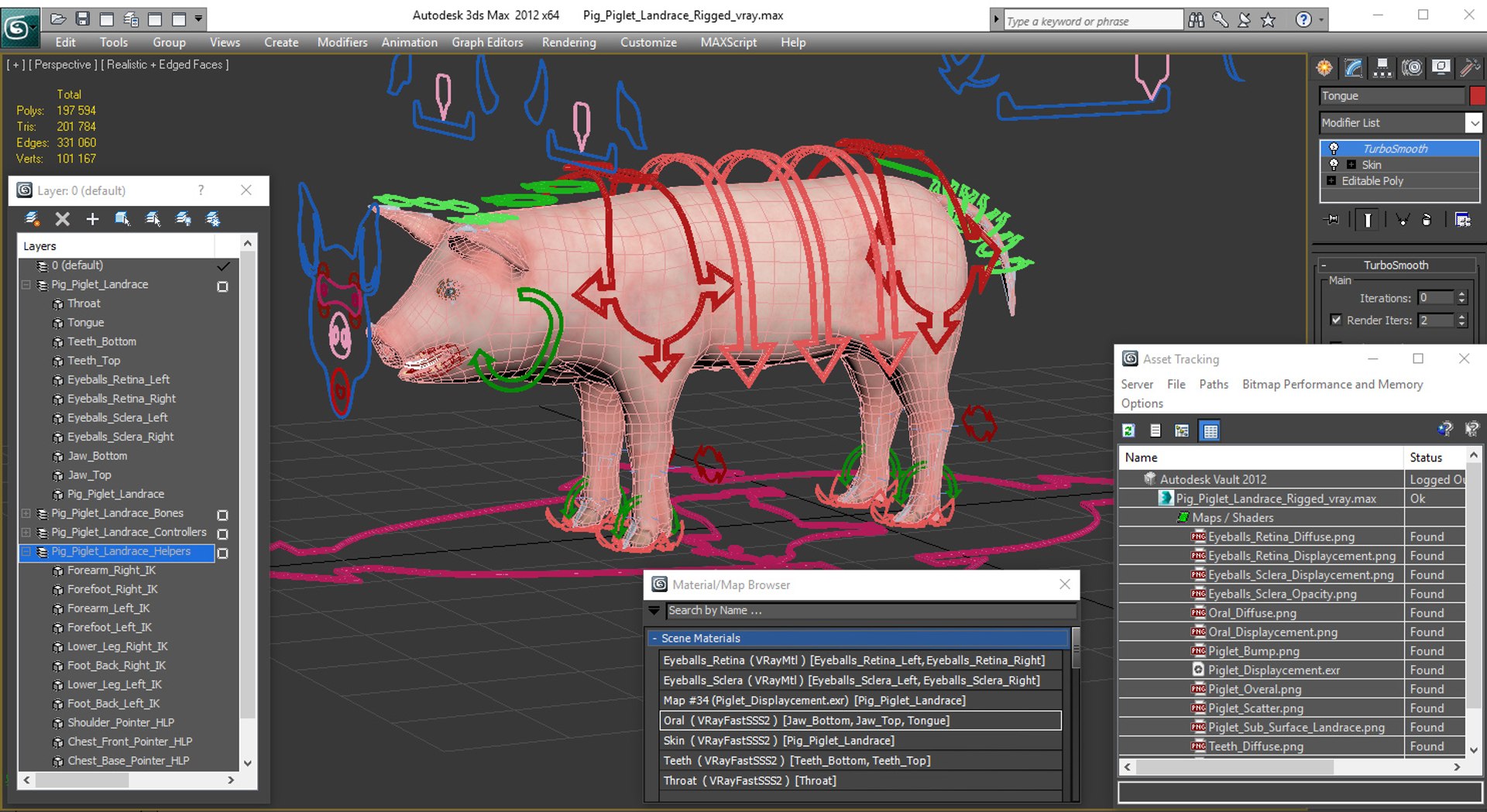Toggle the Skin modifier lightbulb
Viewport: 1487px width, 812px height.
[x=1334, y=165]
